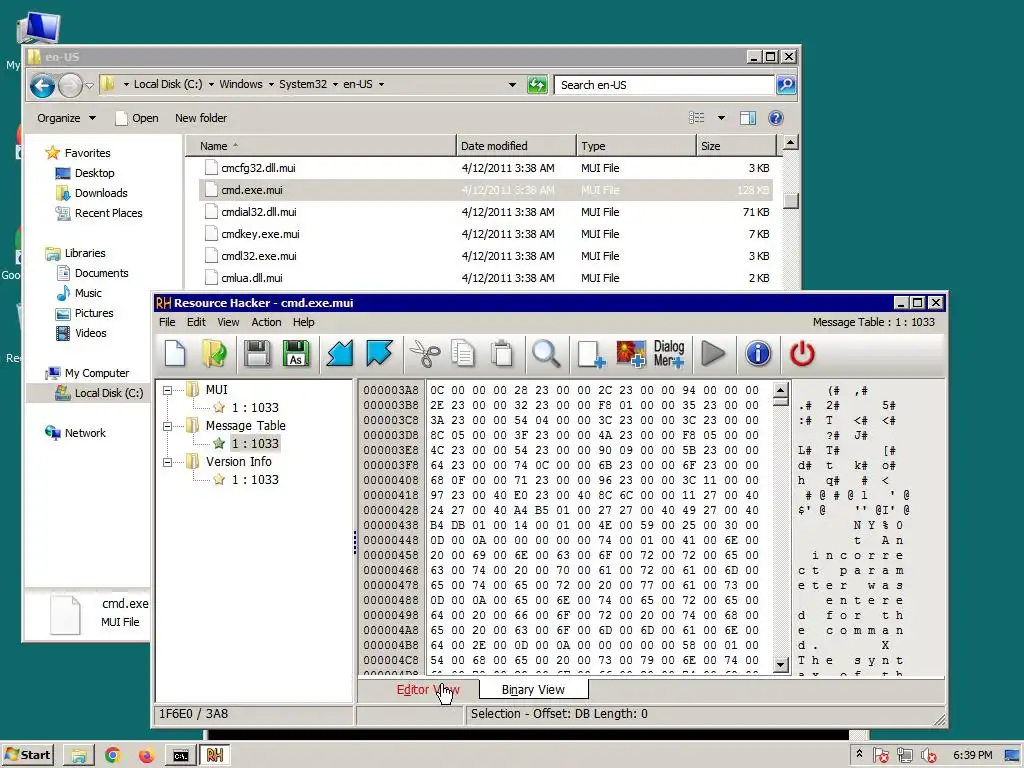Open the Edit menu in Resource Hacker

click(x=196, y=322)
